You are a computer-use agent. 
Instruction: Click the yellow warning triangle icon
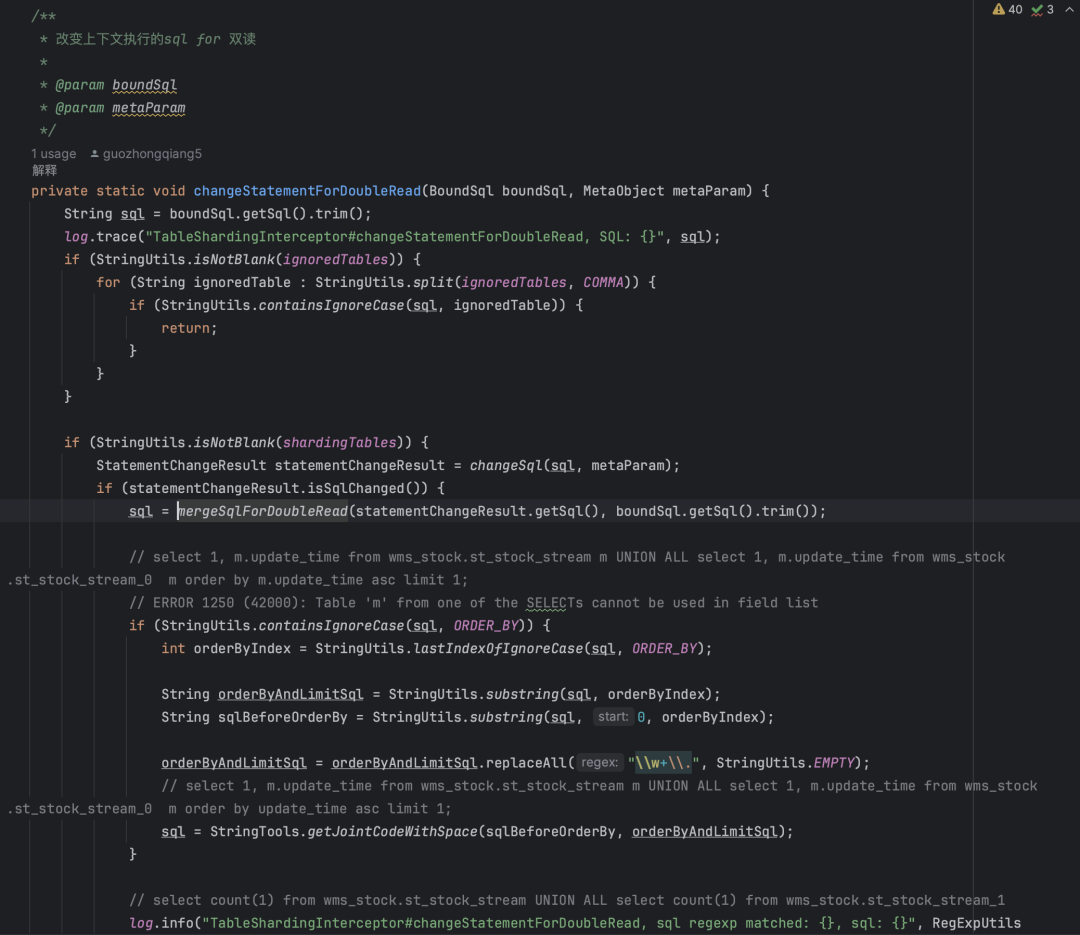pyautogui.click(x=998, y=9)
